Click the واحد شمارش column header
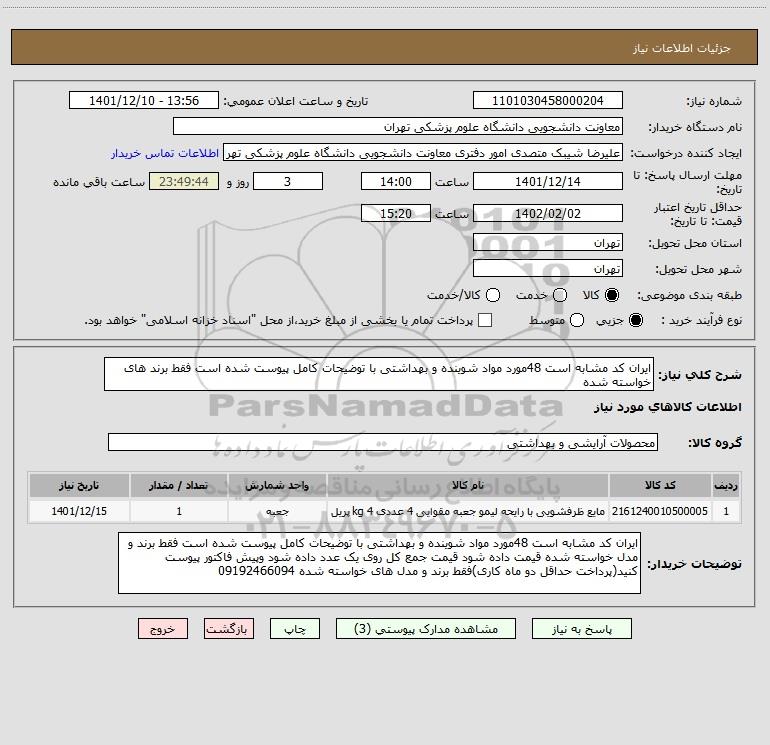This screenshot has width=770, height=745. coord(277,485)
